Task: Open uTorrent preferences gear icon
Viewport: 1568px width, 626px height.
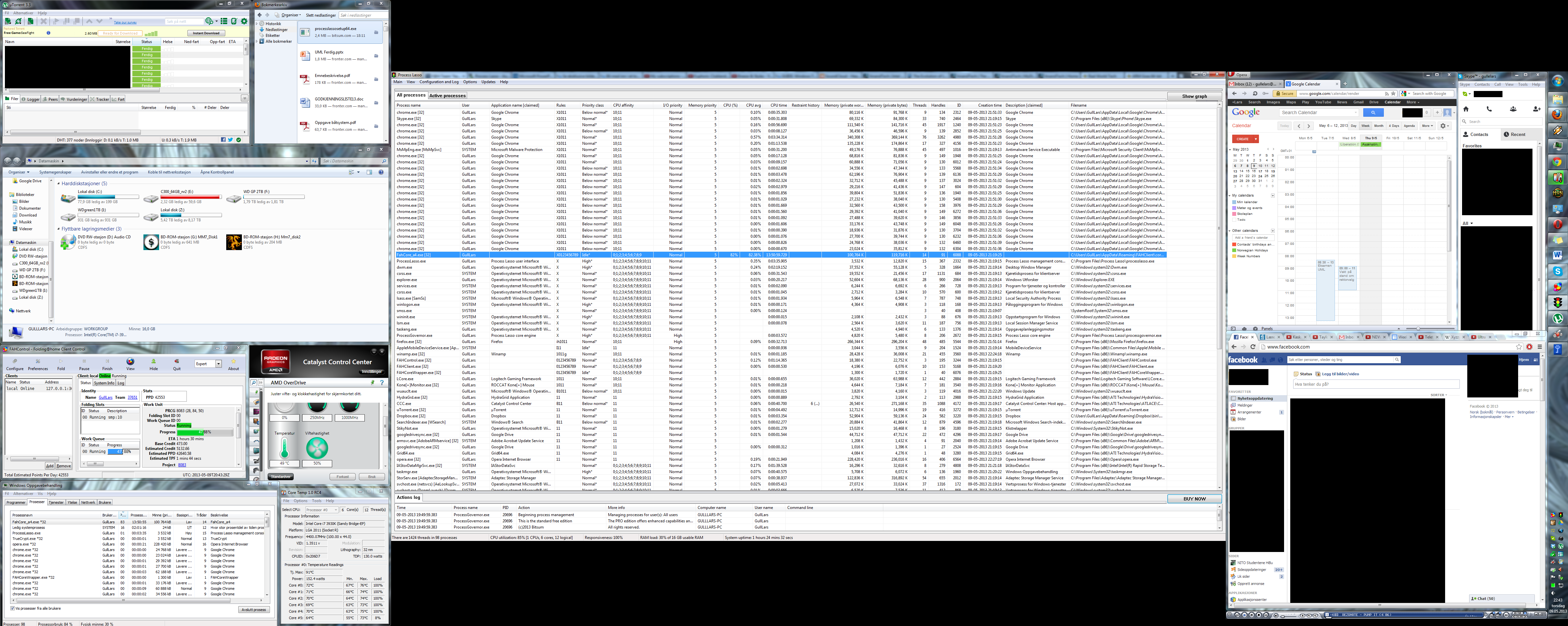Action: (x=244, y=21)
